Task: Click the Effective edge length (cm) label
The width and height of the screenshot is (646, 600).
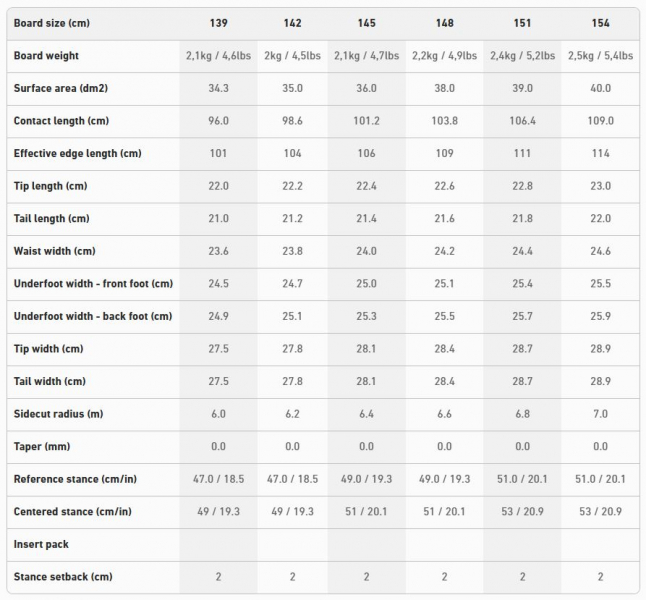Action: tap(77, 153)
